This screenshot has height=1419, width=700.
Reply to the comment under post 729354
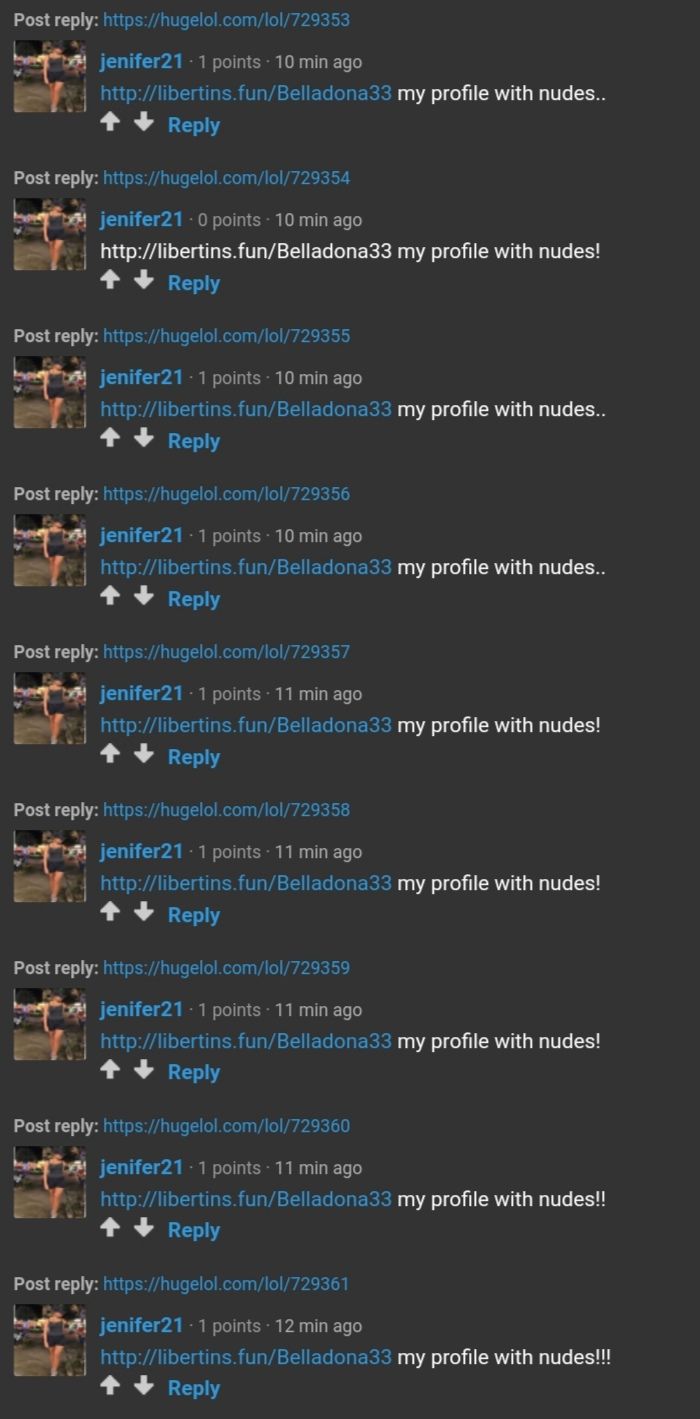click(194, 283)
